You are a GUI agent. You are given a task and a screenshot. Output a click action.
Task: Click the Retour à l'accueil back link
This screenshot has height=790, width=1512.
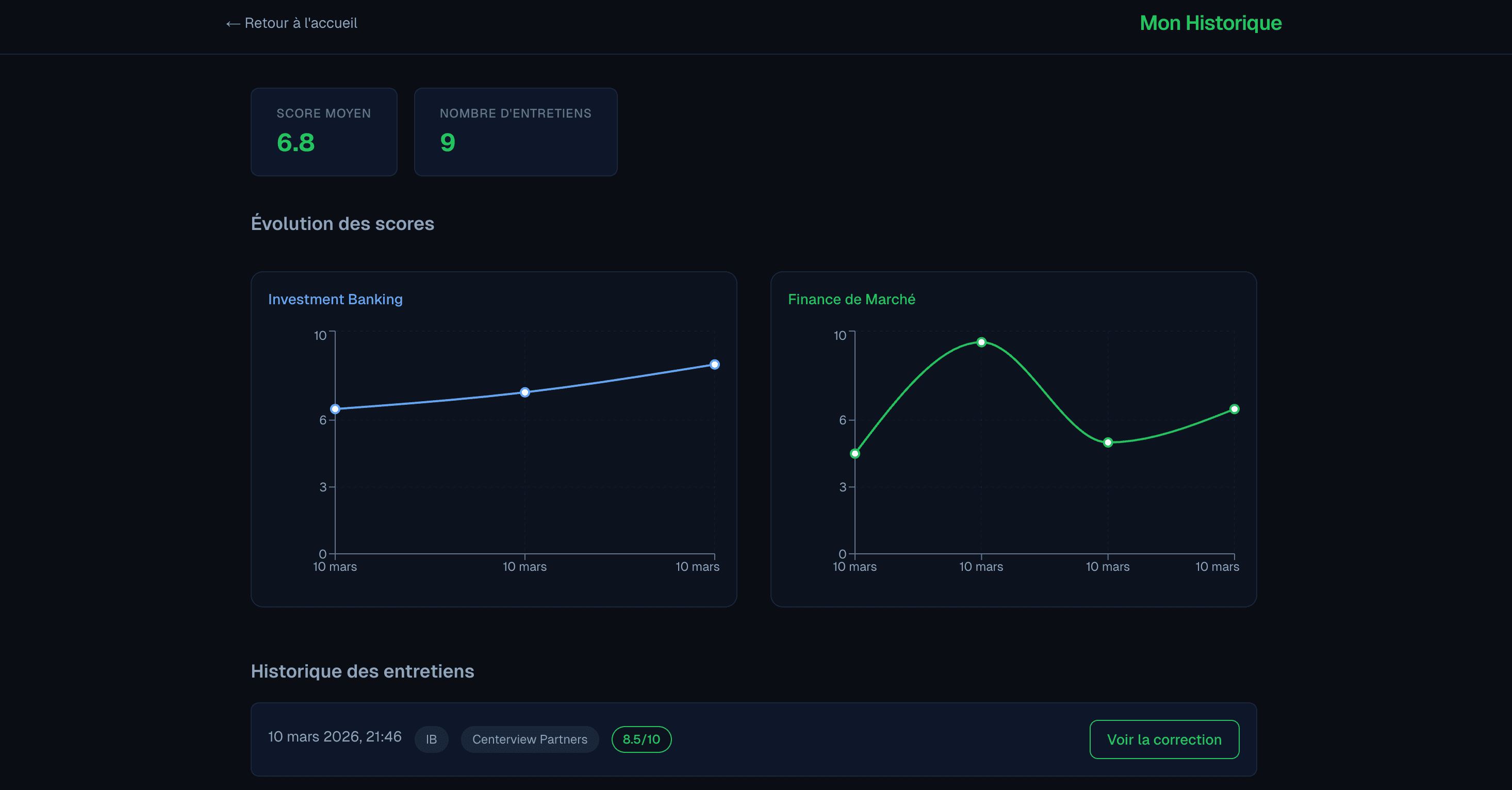click(x=292, y=24)
